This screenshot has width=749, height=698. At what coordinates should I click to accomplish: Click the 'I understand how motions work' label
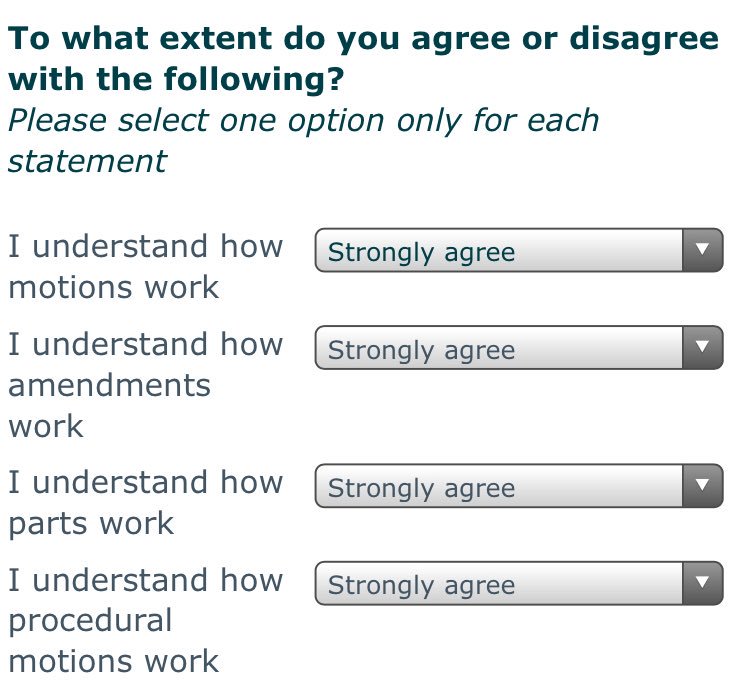[146, 267]
